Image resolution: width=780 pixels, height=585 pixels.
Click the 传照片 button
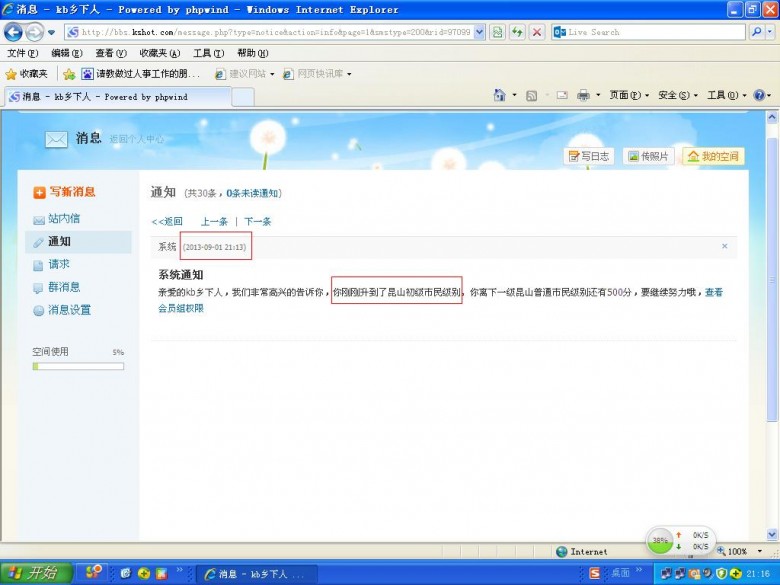[x=647, y=156]
